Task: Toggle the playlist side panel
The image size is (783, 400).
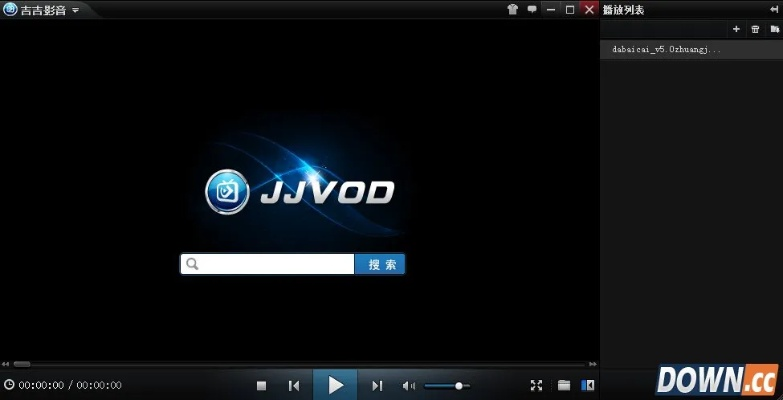Action: (589, 385)
